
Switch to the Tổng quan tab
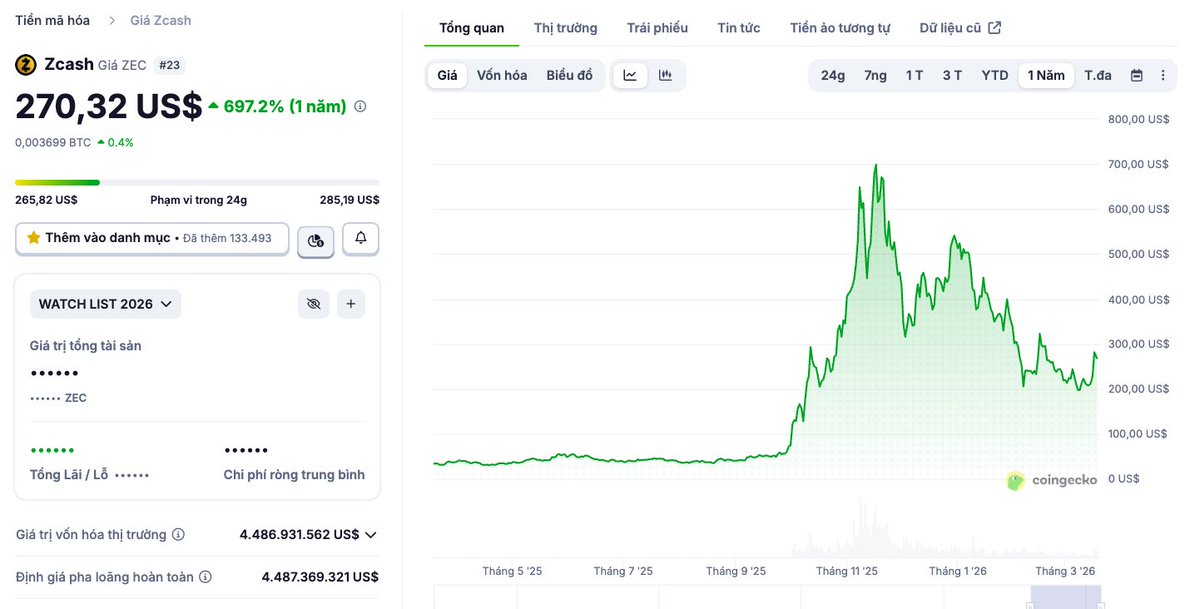472,28
